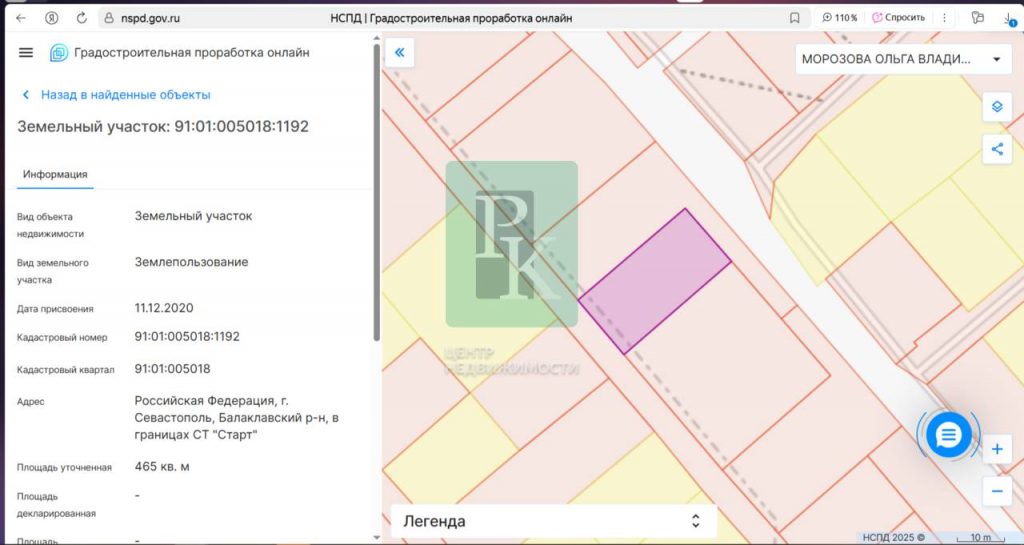Go back using the browser arrow

pyautogui.click(x=21, y=18)
